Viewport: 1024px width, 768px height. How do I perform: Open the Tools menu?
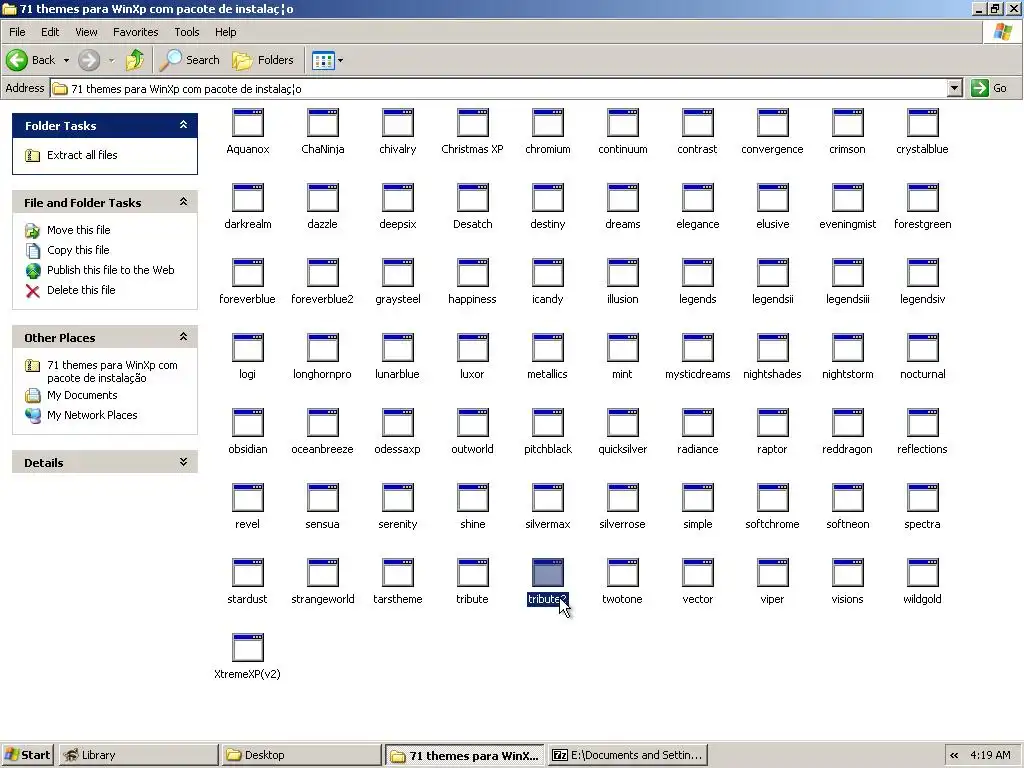187,32
